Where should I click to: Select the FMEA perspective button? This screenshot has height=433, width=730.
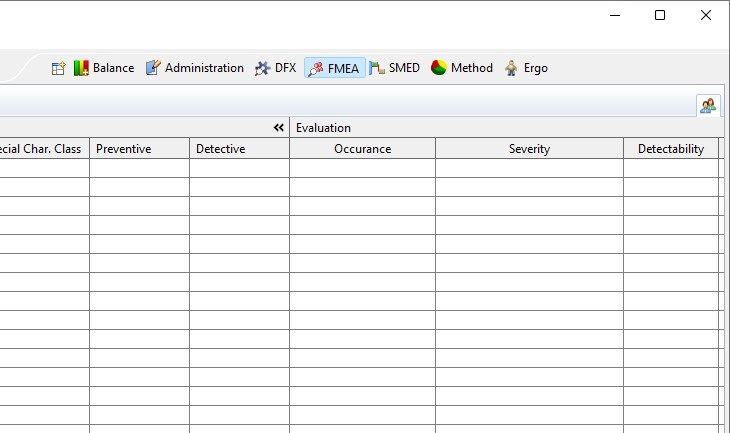[x=335, y=68]
